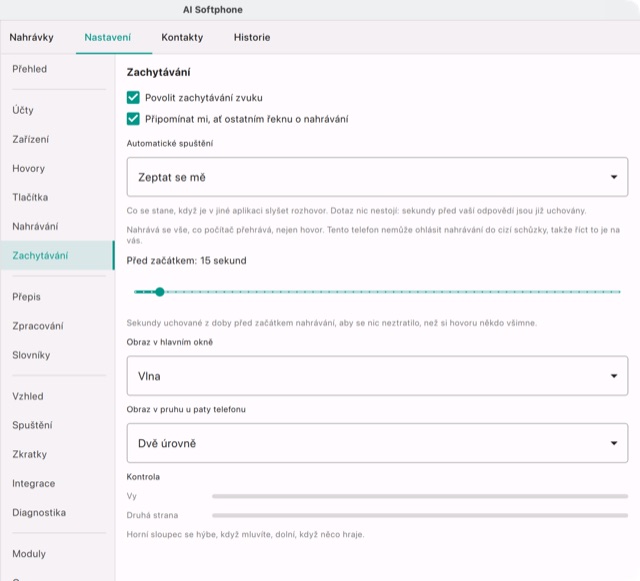
Task: Select the Nastavení tab
Action: pos(107,37)
